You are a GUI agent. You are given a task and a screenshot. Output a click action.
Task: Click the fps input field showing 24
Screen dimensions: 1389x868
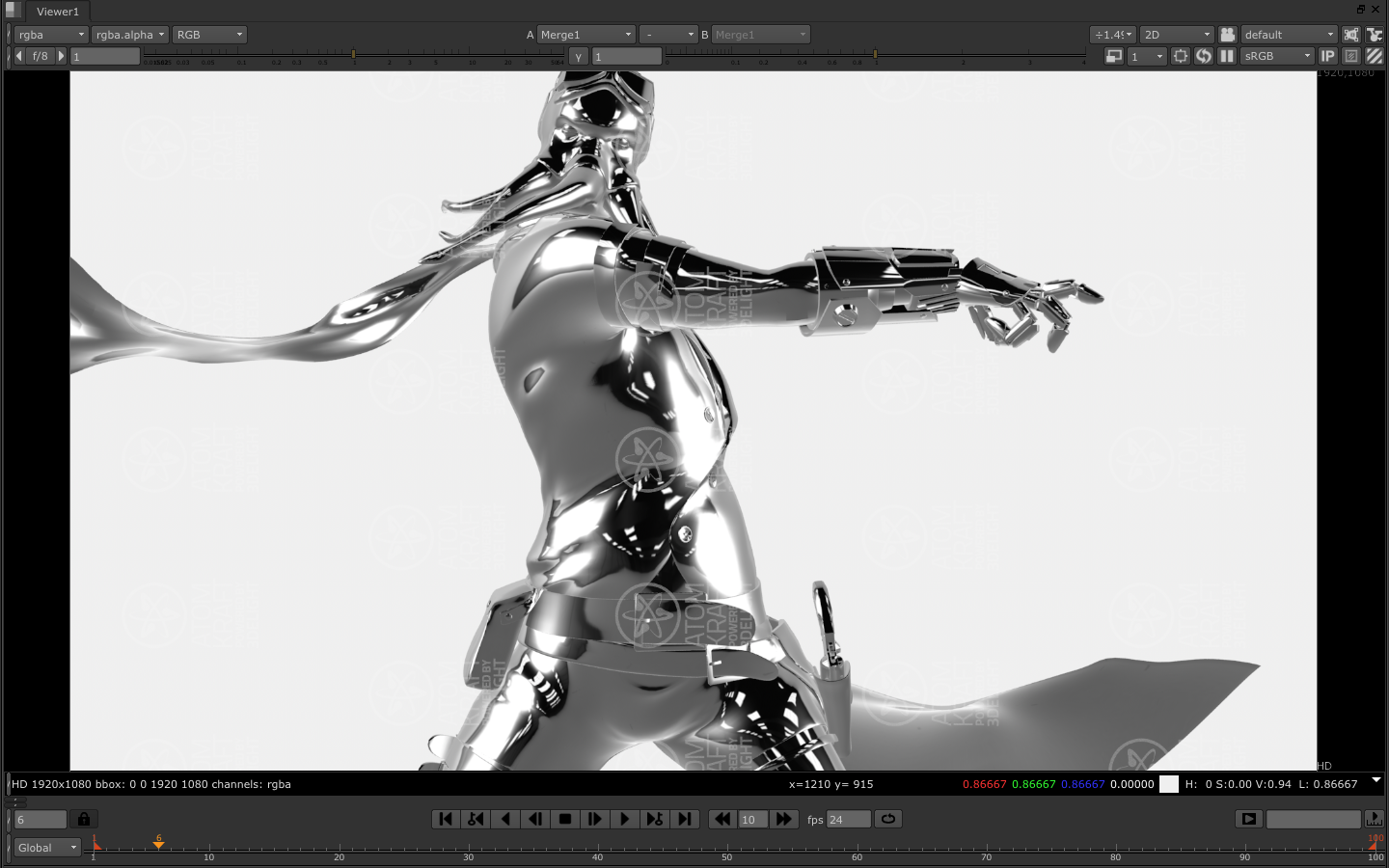848,820
